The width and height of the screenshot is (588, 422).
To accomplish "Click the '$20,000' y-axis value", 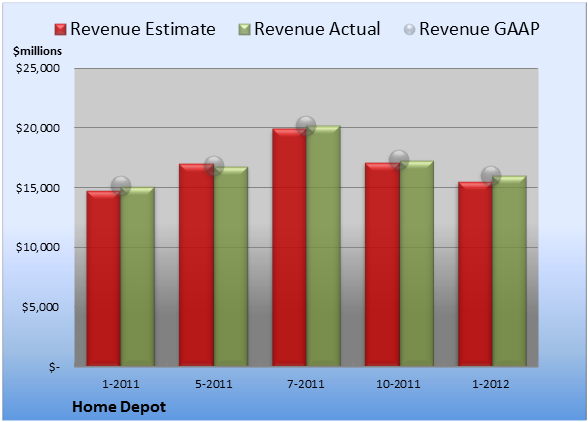I will [38, 128].
